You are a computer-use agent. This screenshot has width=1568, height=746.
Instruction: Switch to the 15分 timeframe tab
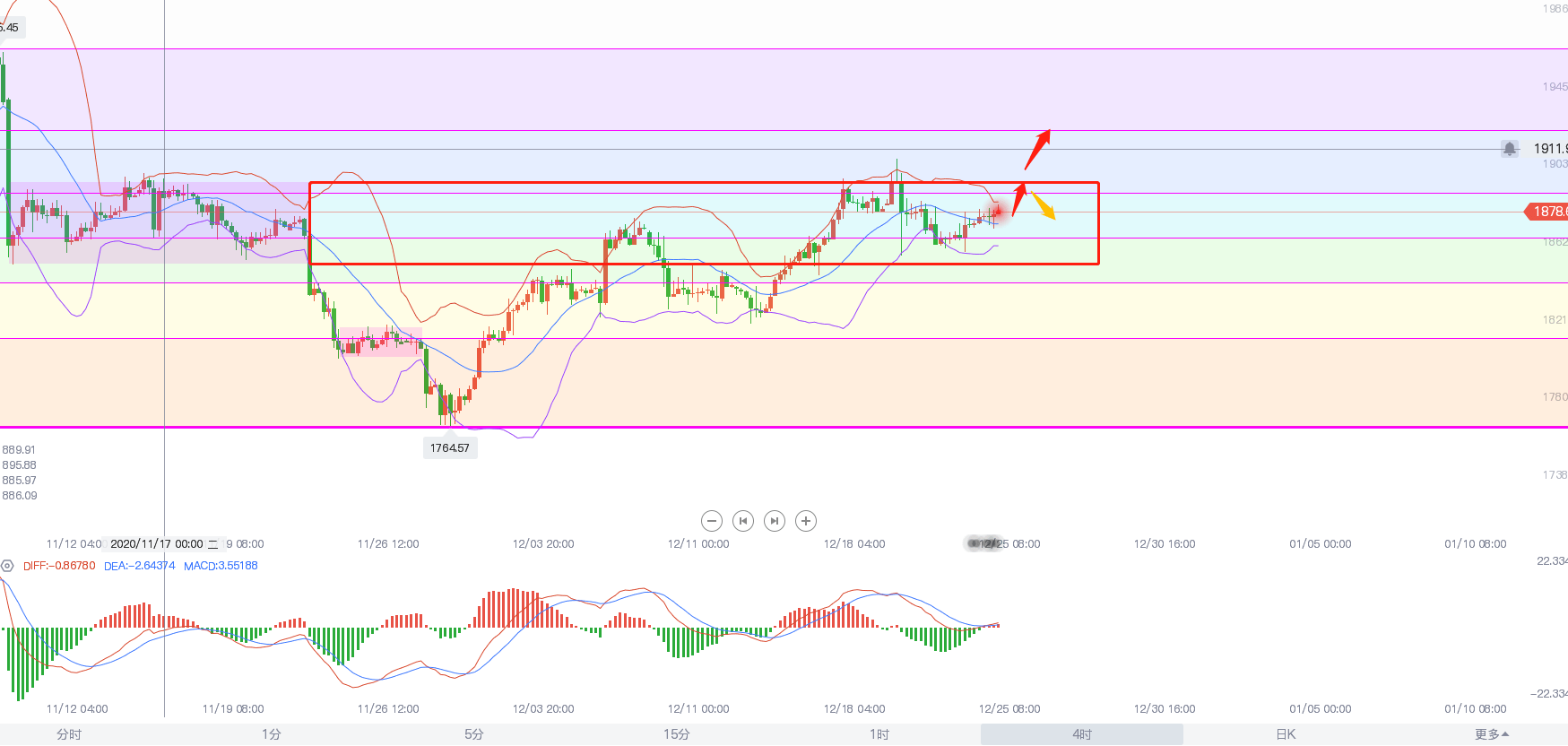click(677, 734)
